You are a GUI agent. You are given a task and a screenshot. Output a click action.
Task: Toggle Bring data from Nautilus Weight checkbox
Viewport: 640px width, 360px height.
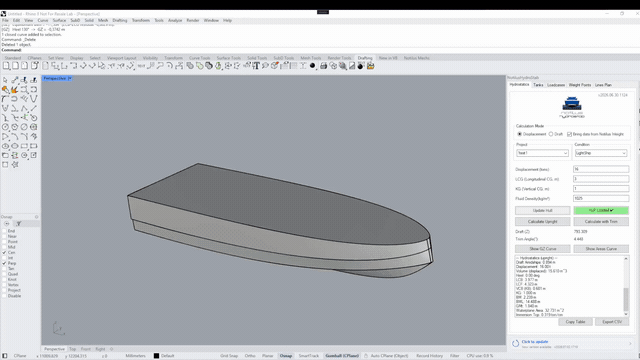569,134
